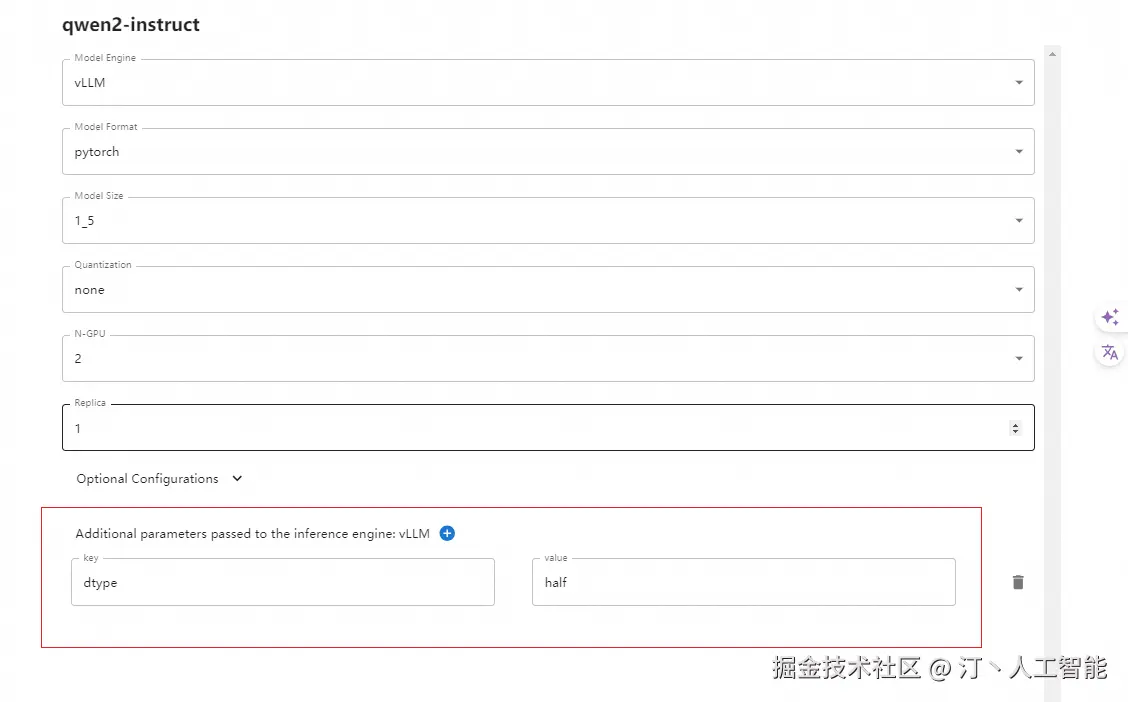Collapse the Optional Configurations section chevron
The width and height of the screenshot is (1128, 702).
tap(237, 478)
